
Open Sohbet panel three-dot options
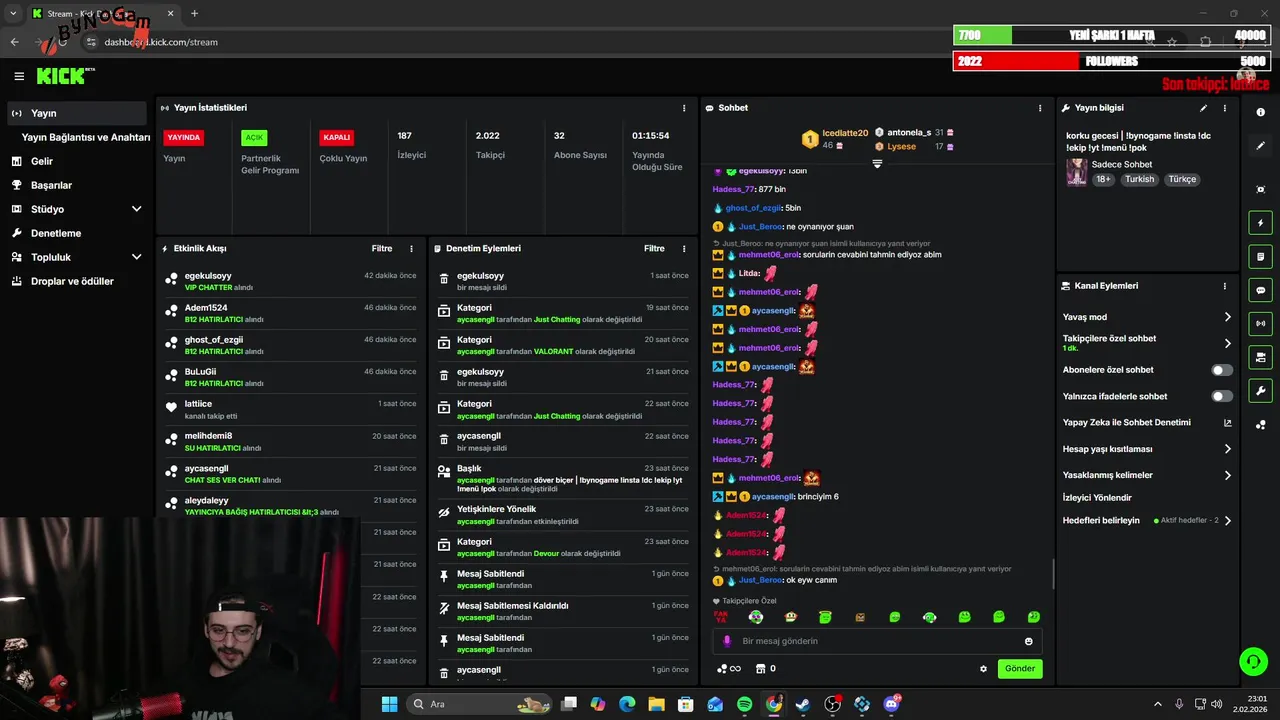(x=1040, y=108)
